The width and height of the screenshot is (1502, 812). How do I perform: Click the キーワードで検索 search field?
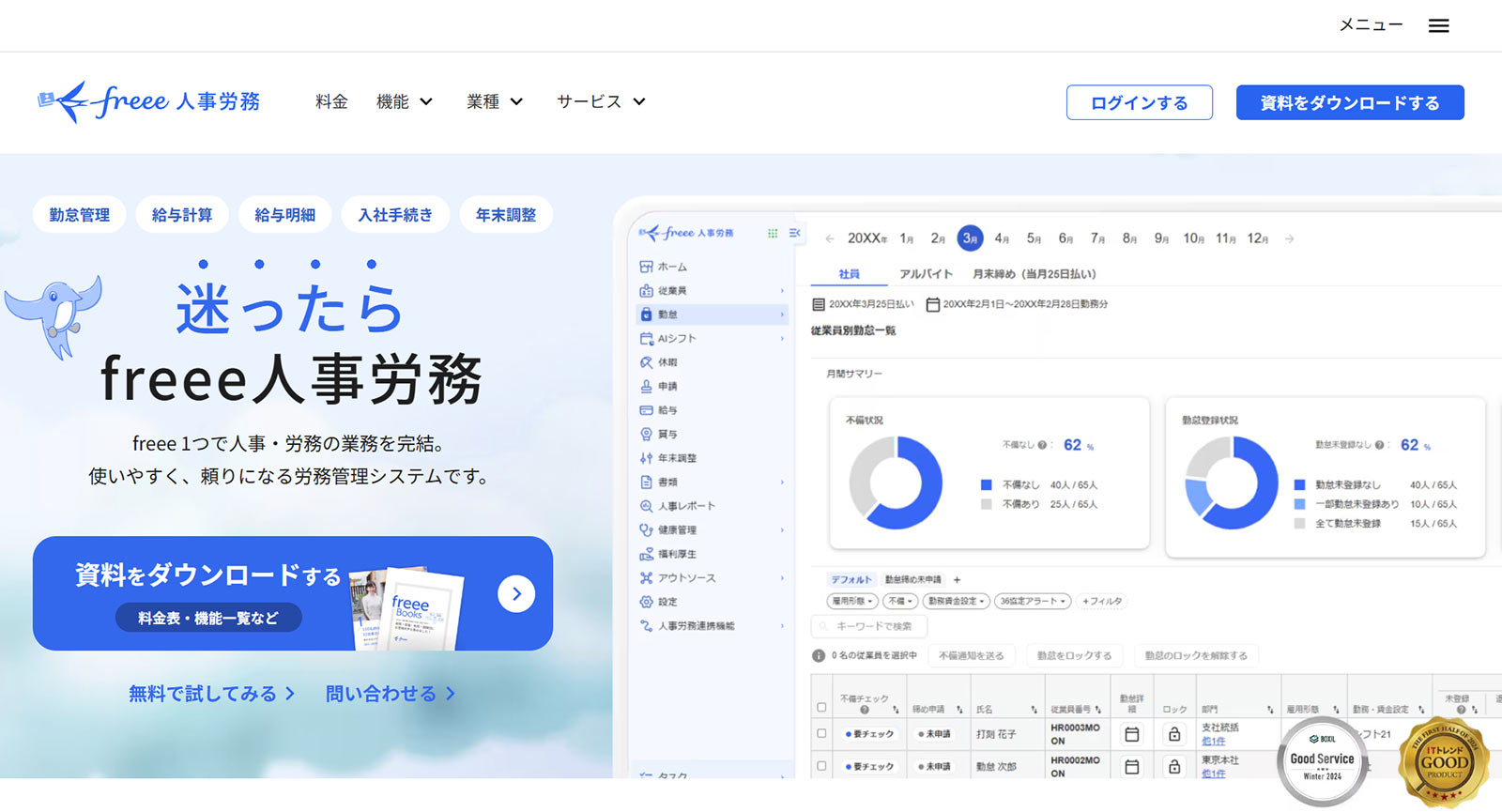coord(869,626)
